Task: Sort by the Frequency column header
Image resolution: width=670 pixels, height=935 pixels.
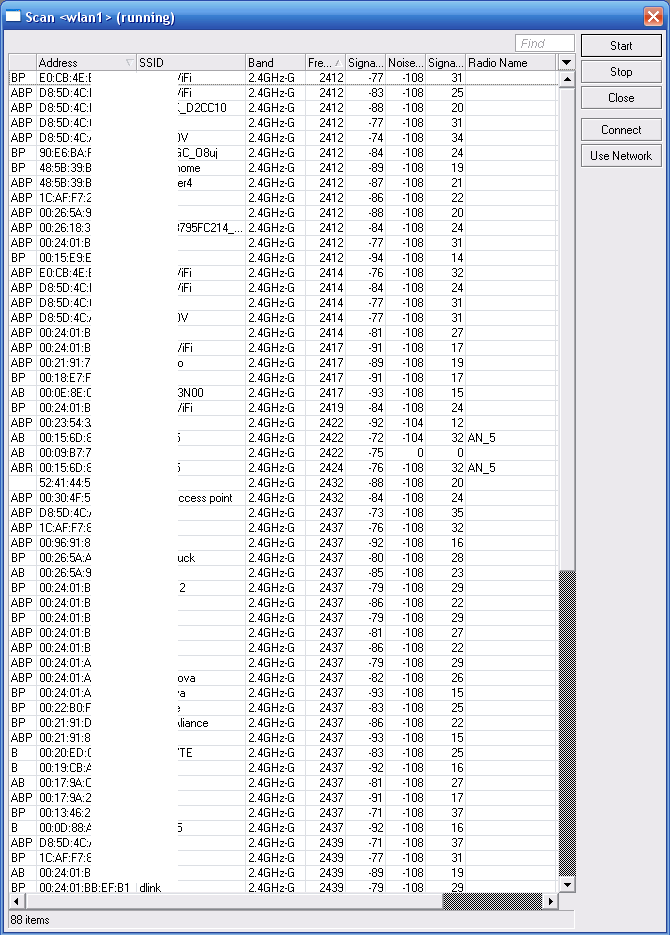Action: click(x=325, y=63)
